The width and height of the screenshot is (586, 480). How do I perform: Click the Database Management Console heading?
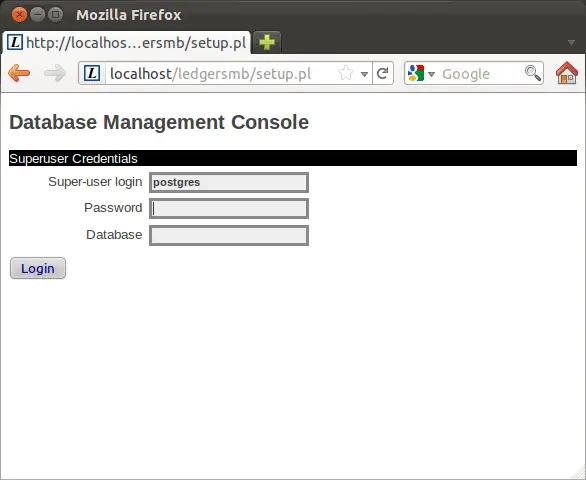(159, 122)
